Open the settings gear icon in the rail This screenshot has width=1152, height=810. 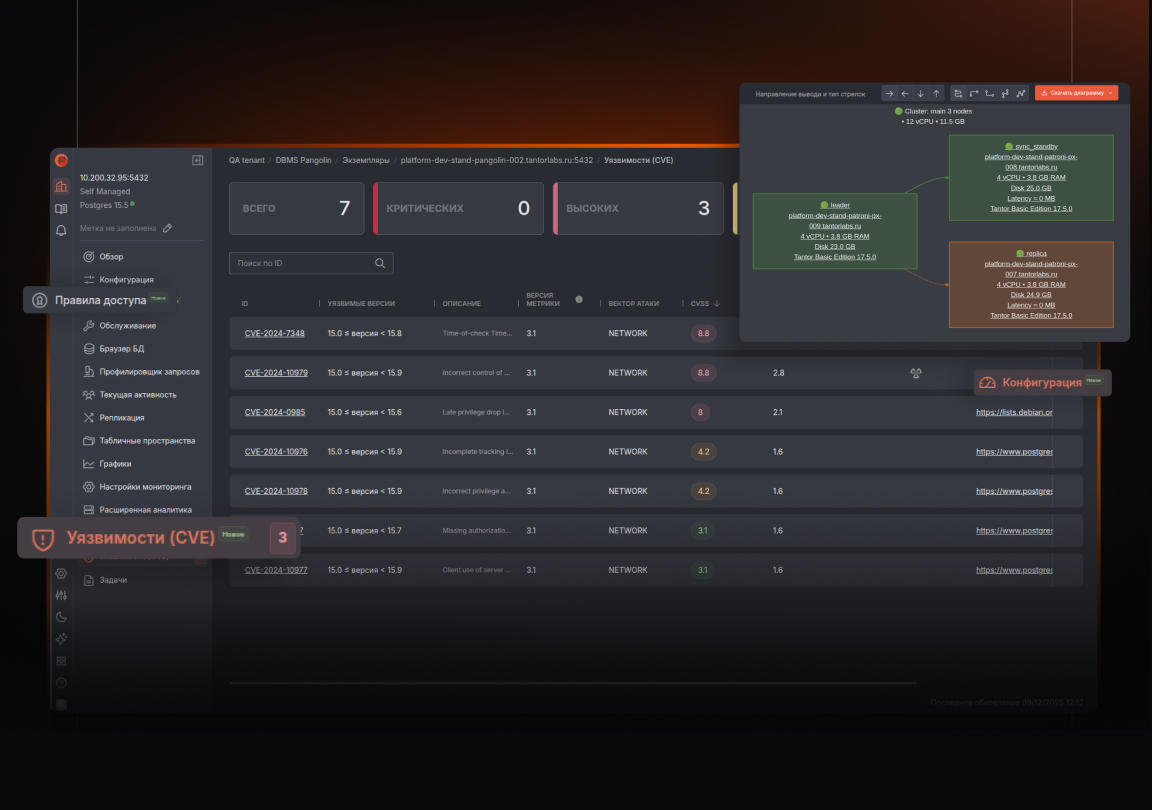pos(62,573)
